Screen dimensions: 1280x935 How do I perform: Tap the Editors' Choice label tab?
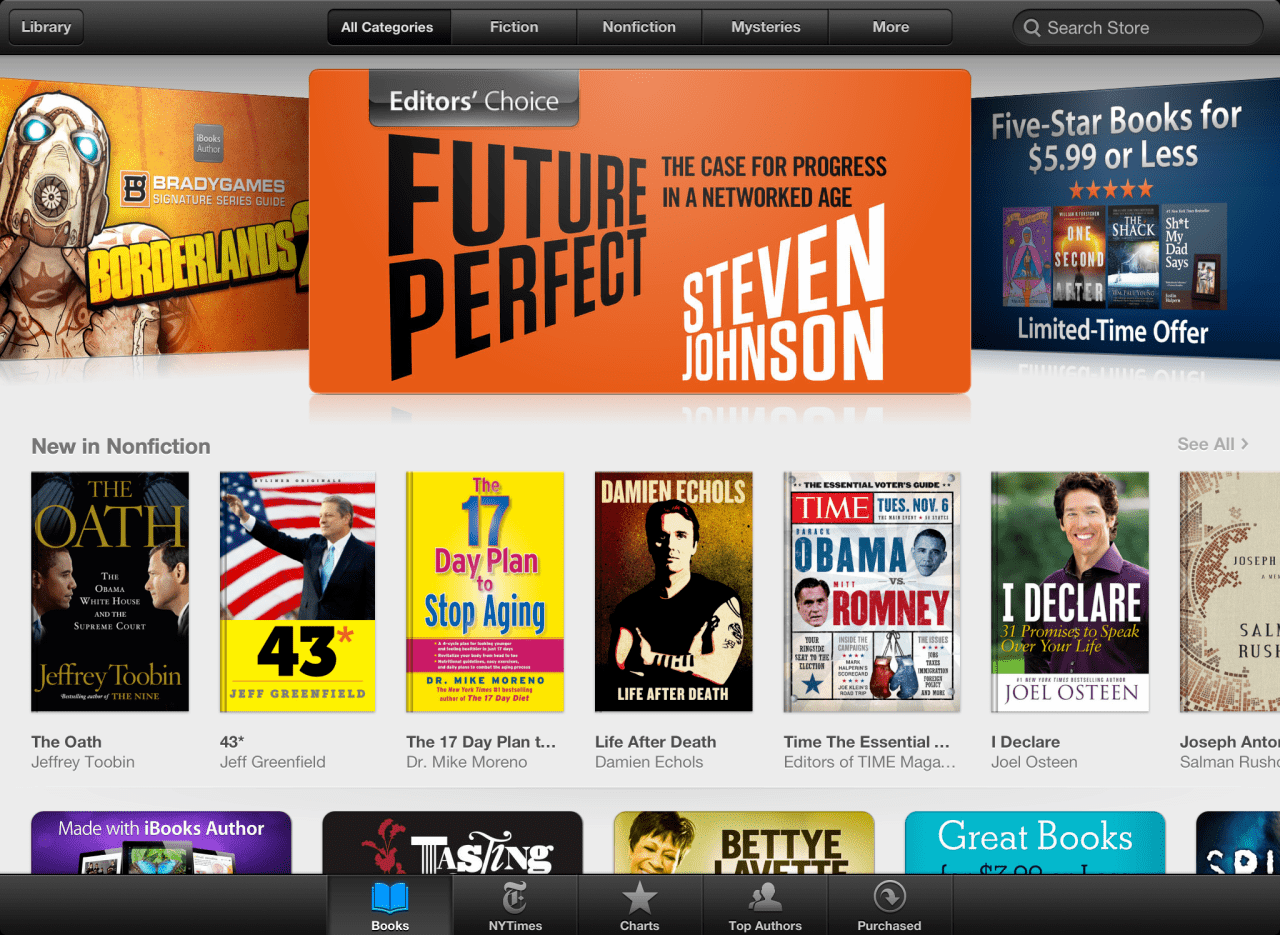click(474, 99)
